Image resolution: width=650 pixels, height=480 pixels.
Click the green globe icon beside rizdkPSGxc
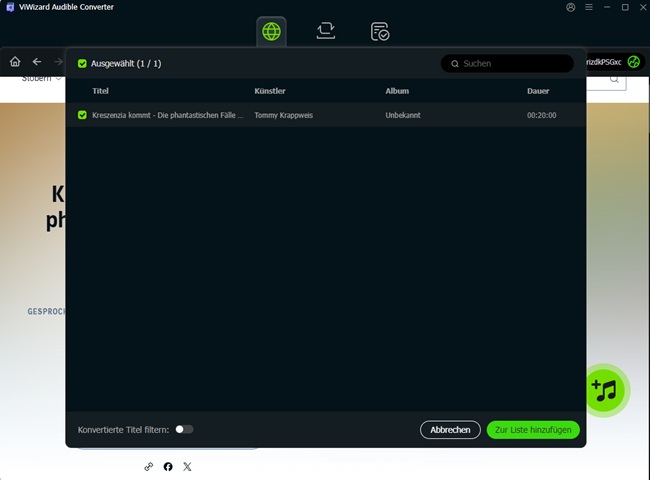[x=633, y=62]
